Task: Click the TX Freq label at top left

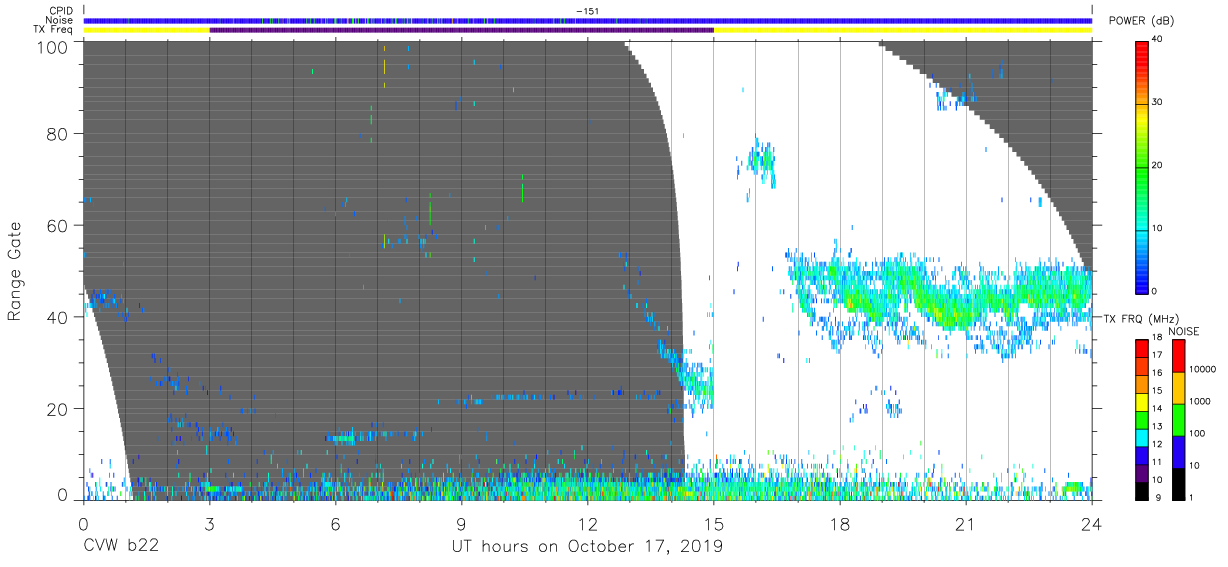Action: pyautogui.click(x=54, y=30)
